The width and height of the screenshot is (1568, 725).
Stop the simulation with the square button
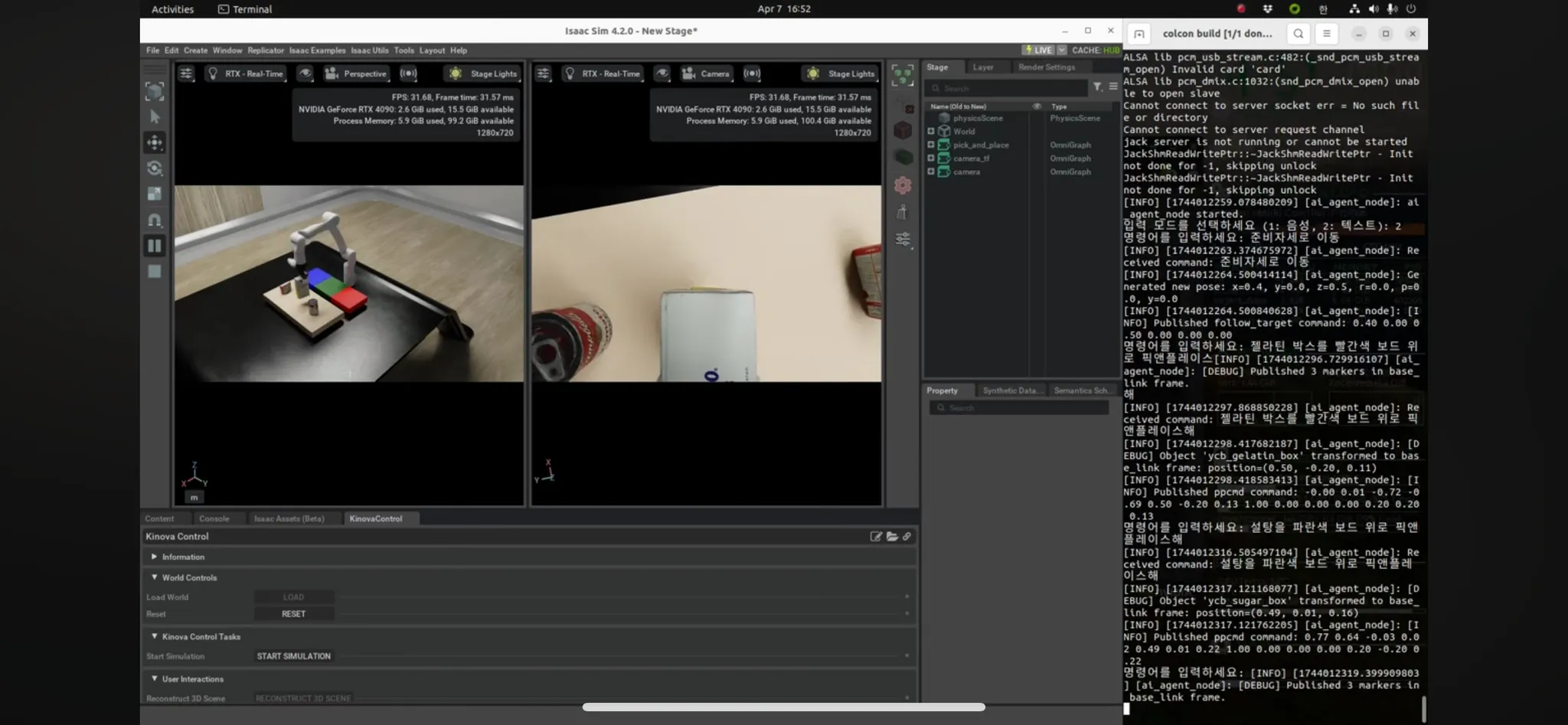tap(155, 271)
